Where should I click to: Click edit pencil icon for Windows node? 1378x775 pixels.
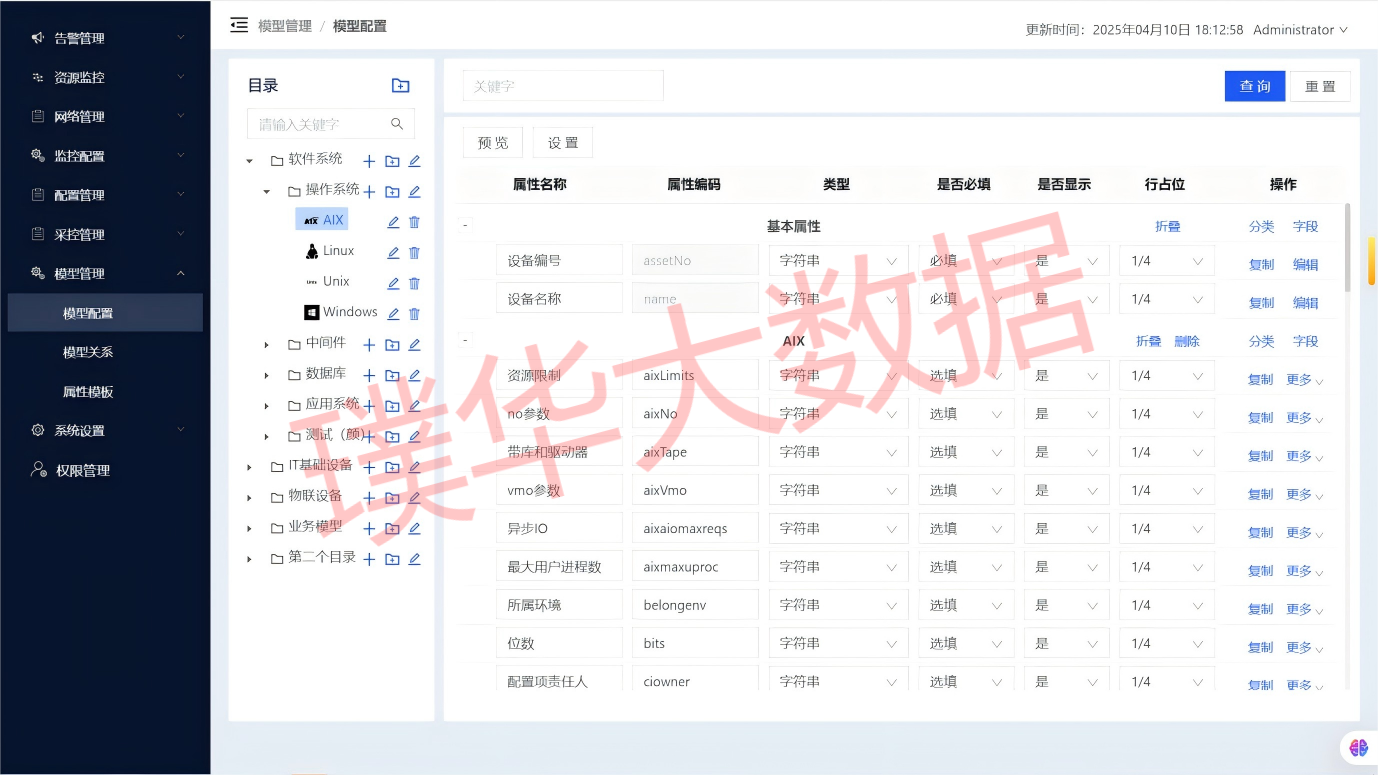393,314
